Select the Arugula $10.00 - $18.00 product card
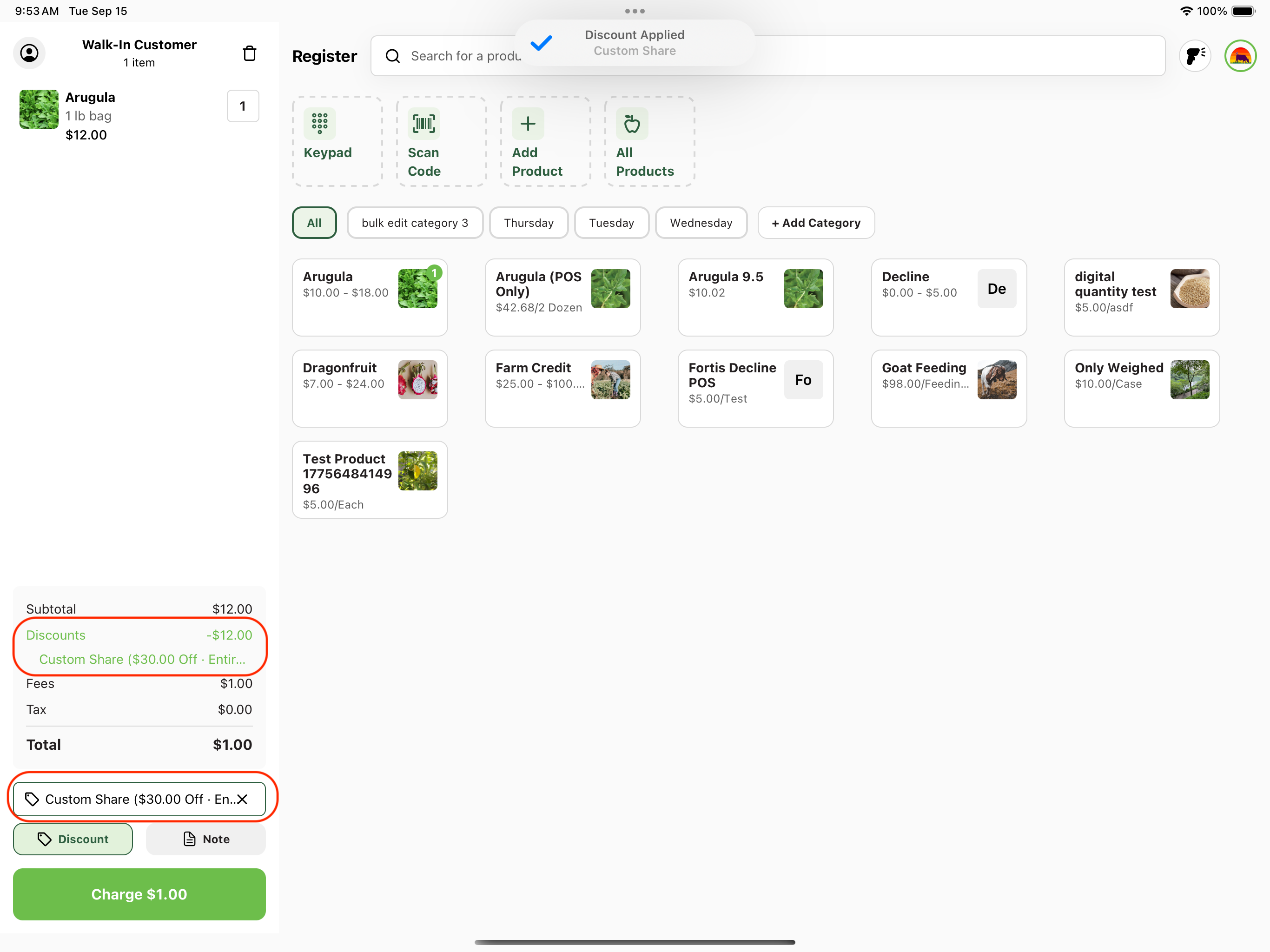1270x952 pixels. point(370,297)
